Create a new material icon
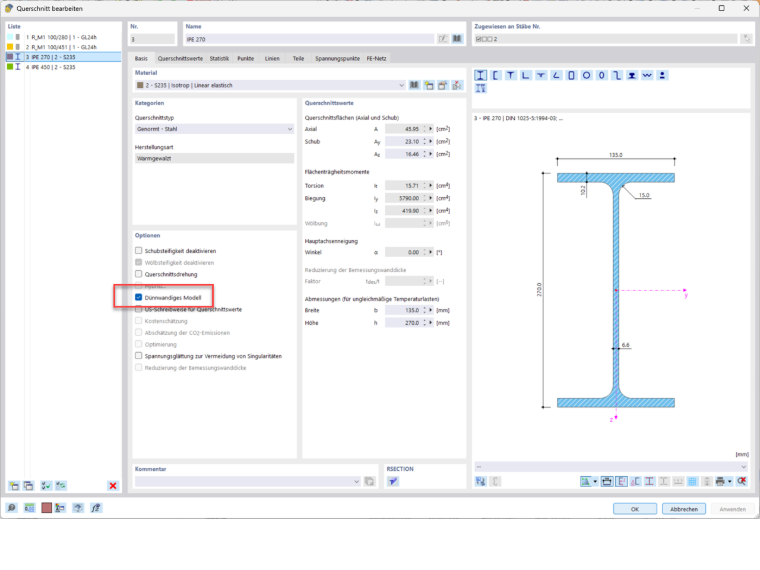760x570 pixels. [428, 85]
